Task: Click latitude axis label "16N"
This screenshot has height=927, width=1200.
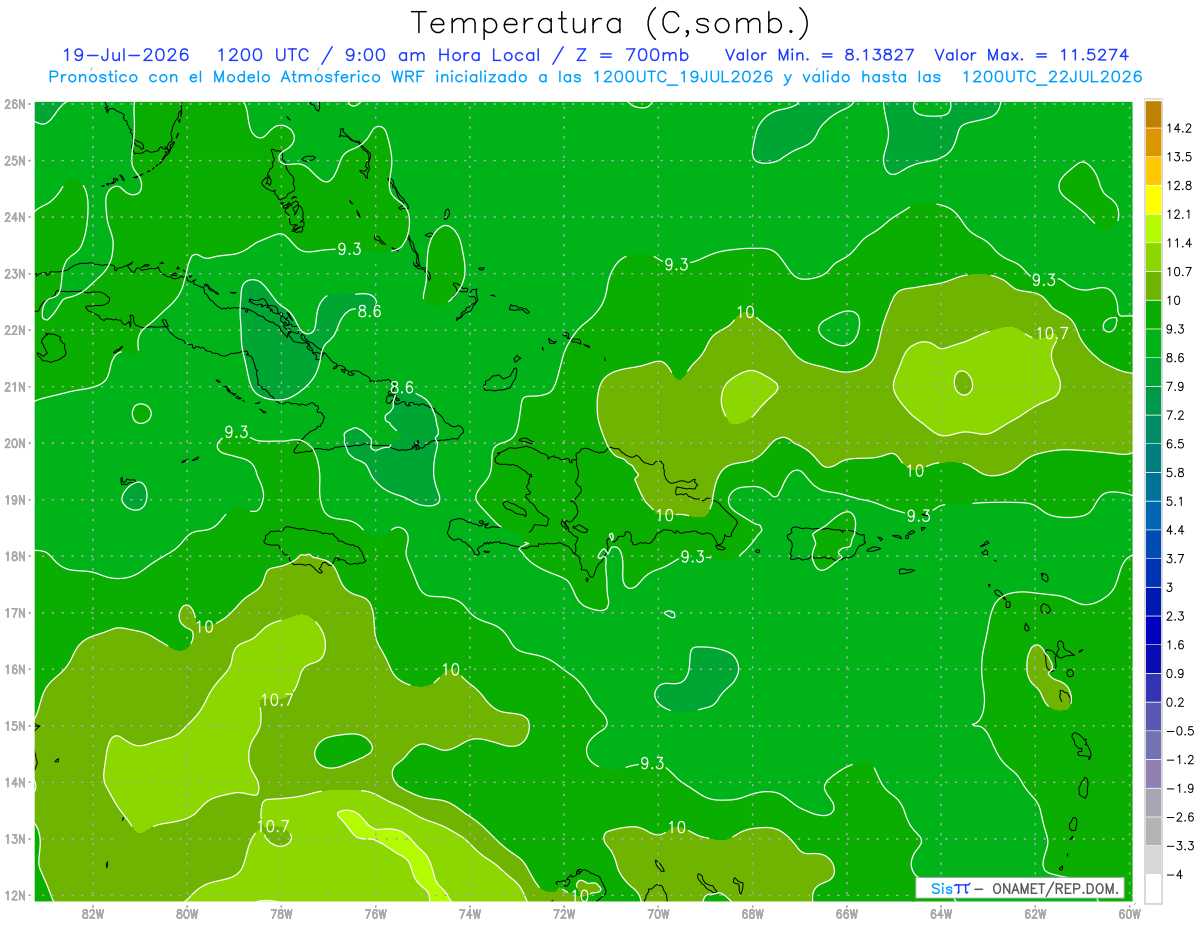Action: [15, 669]
